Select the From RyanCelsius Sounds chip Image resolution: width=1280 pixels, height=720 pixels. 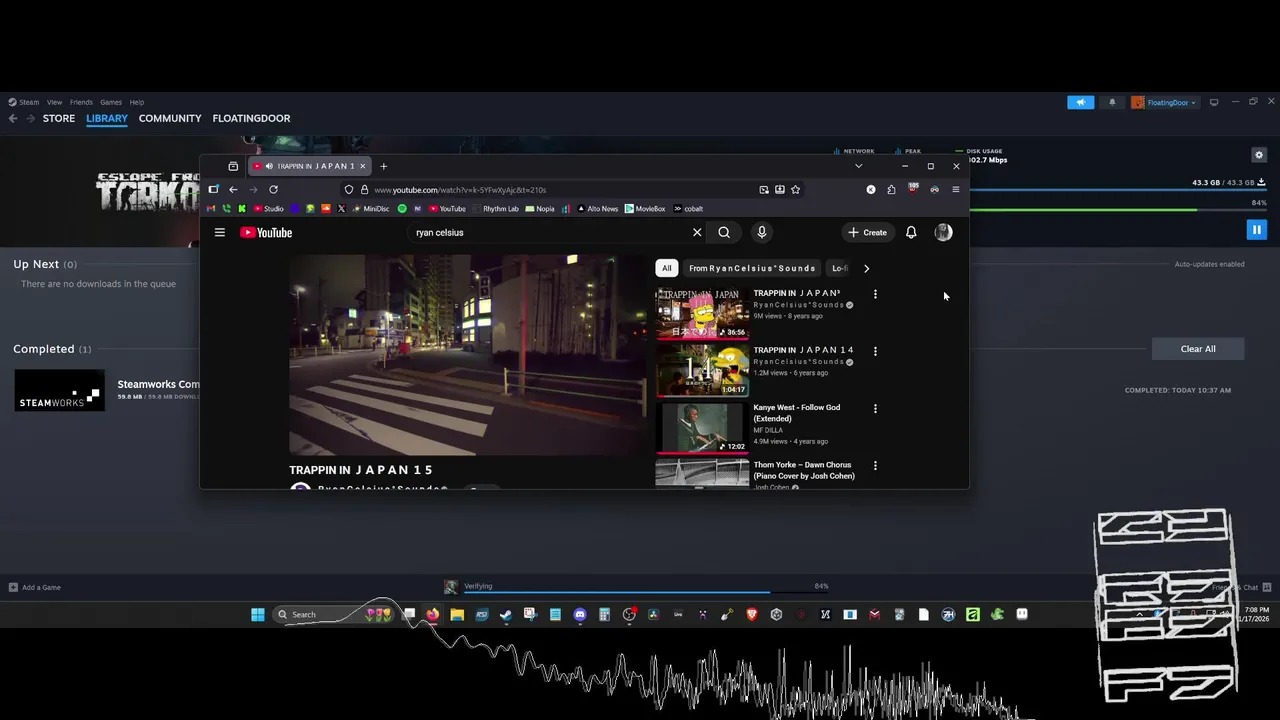point(752,268)
